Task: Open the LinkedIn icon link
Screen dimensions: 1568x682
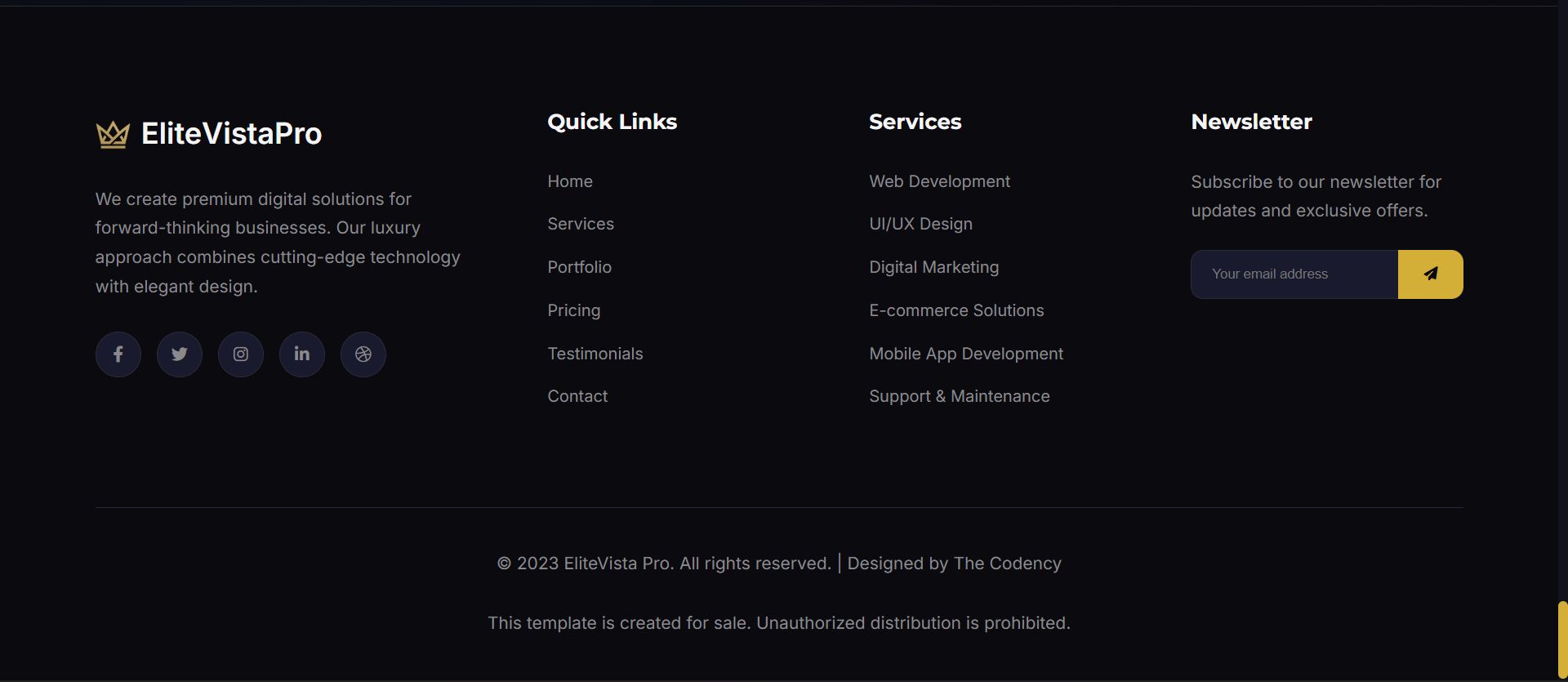Action: (302, 354)
